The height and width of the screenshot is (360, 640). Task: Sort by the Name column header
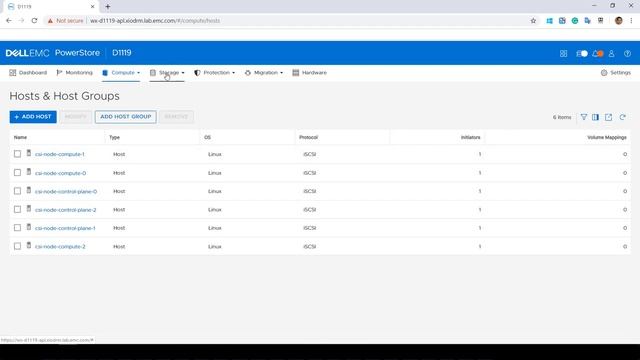[x=20, y=138]
